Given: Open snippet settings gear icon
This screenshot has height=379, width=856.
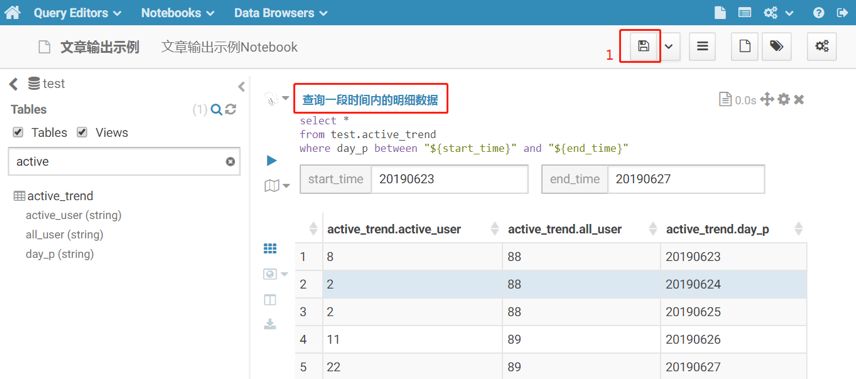Looking at the screenshot, I should tap(784, 99).
